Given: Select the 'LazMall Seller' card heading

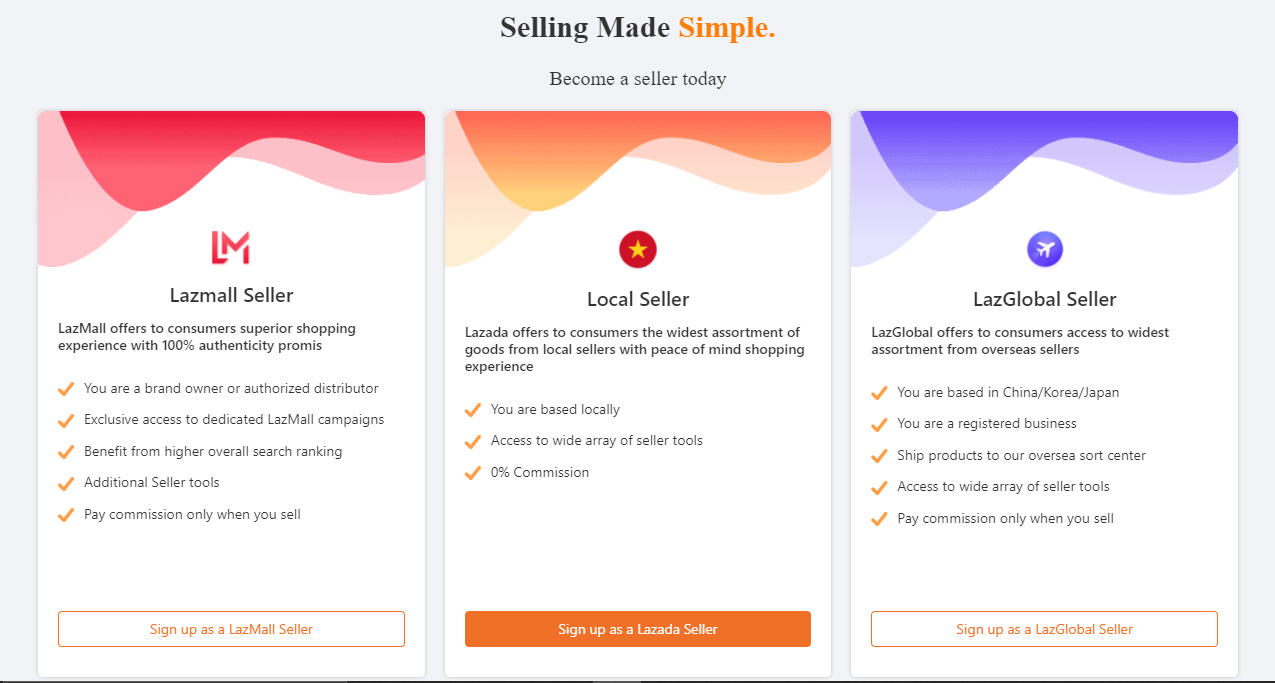Looking at the screenshot, I should 231,294.
